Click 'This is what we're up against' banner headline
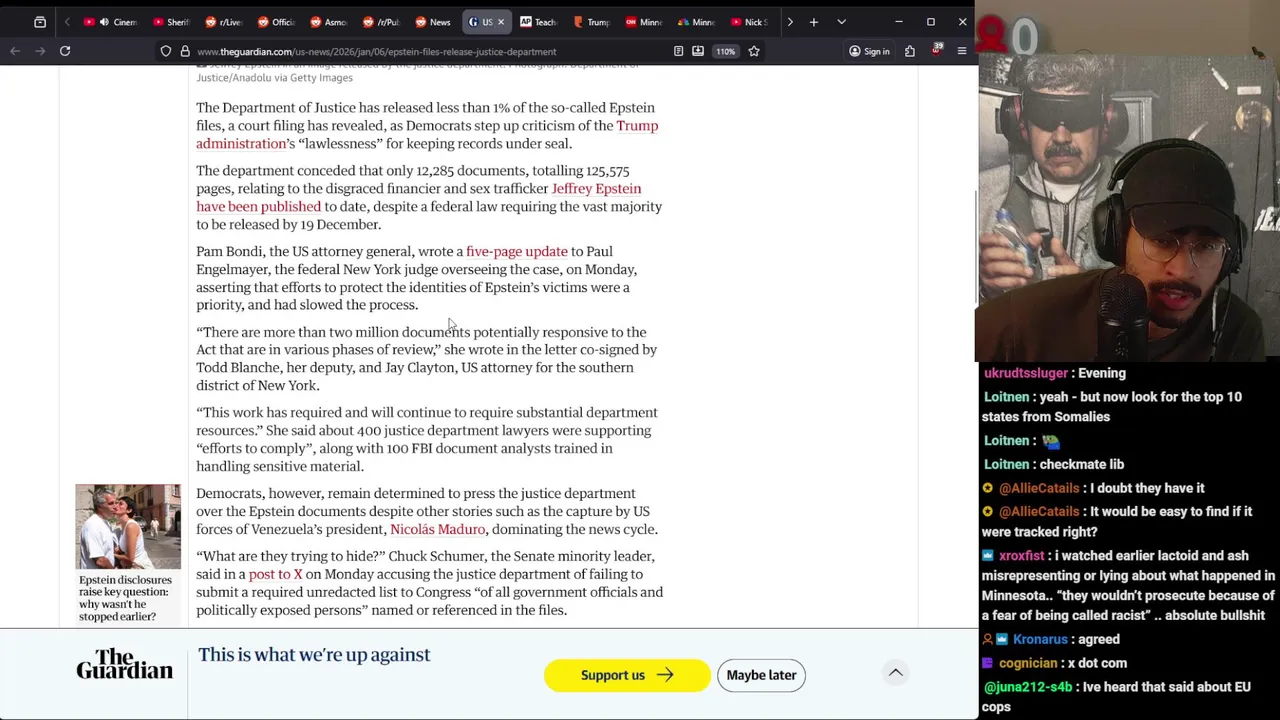 [314, 655]
